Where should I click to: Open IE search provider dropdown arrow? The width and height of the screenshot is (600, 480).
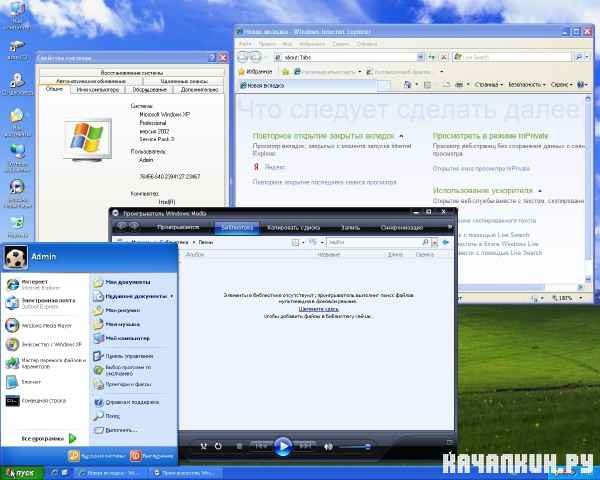click(x=587, y=57)
